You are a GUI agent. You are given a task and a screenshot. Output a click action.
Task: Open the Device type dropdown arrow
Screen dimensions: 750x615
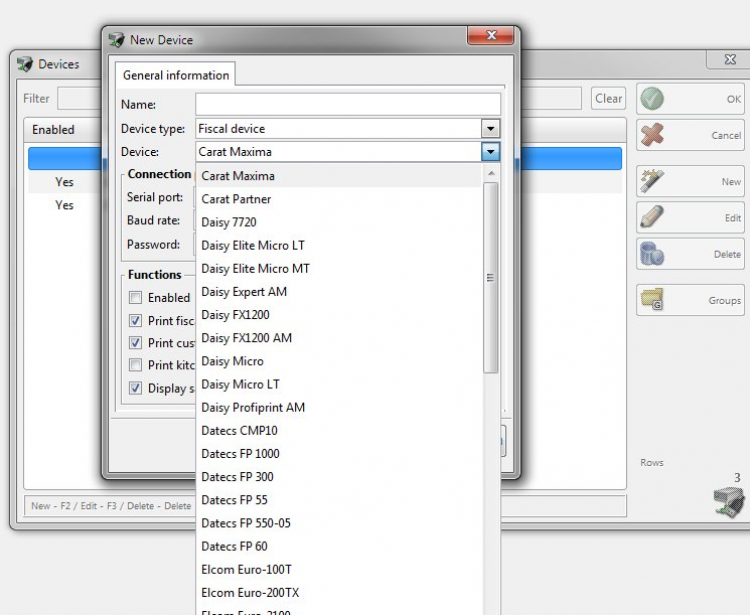tap(490, 129)
